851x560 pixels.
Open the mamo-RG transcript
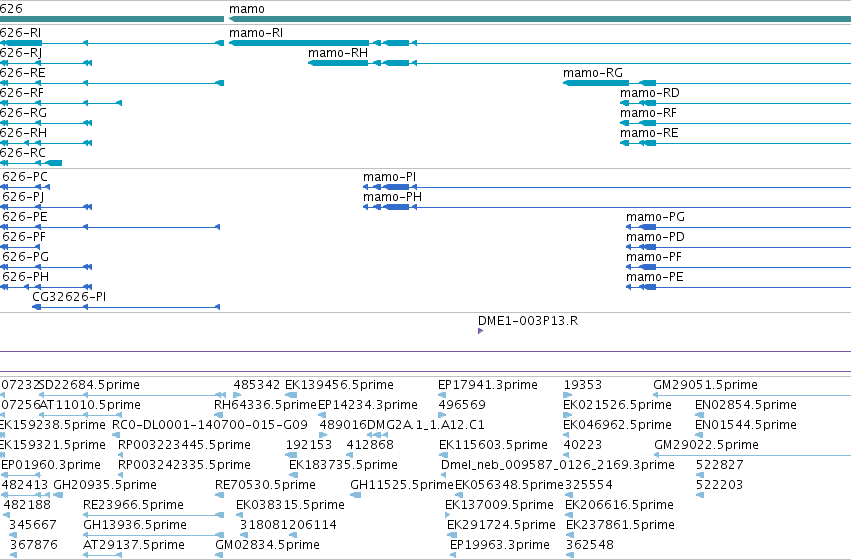point(707,83)
